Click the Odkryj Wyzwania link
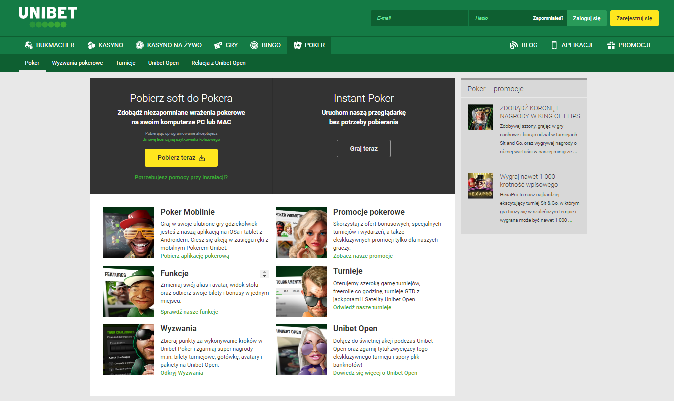Screen dimensions: 674x401 pos(182,373)
